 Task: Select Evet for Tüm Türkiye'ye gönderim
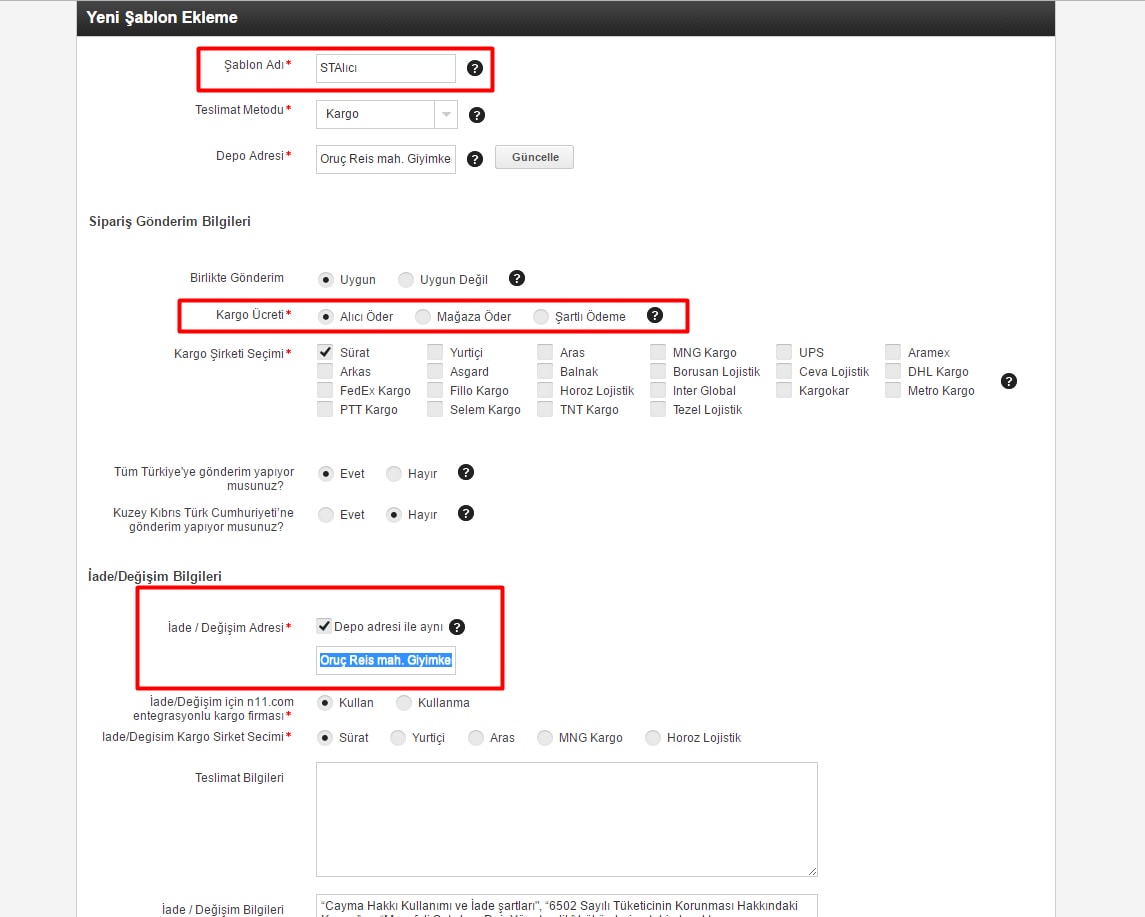(x=326, y=474)
